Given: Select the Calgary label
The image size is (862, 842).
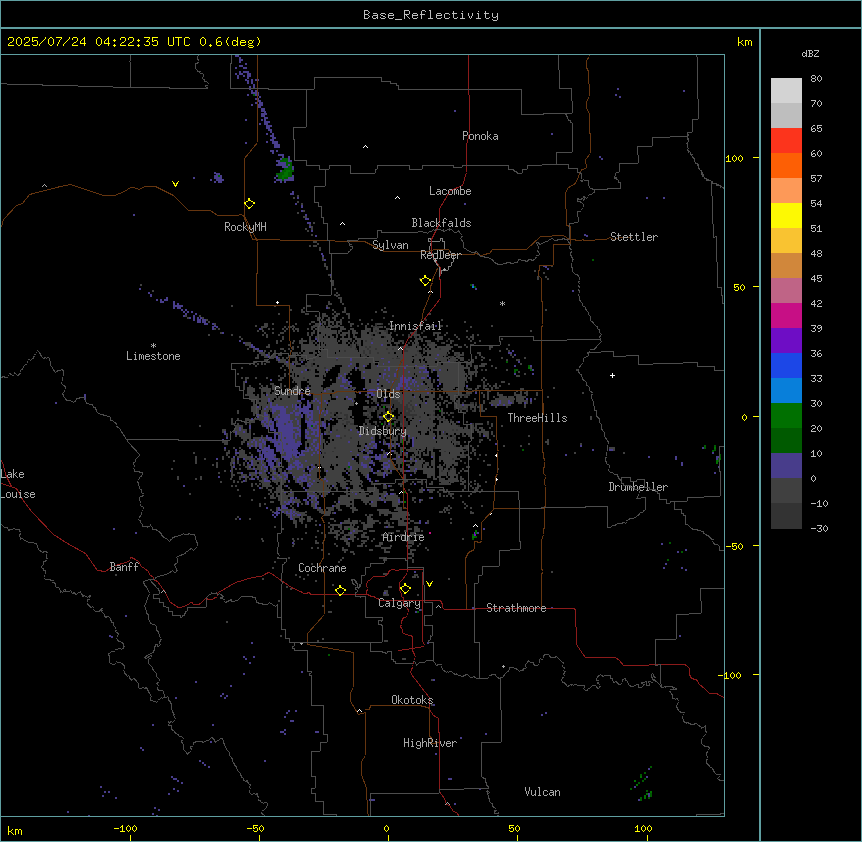Looking at the screenshot, I should 400,603.
